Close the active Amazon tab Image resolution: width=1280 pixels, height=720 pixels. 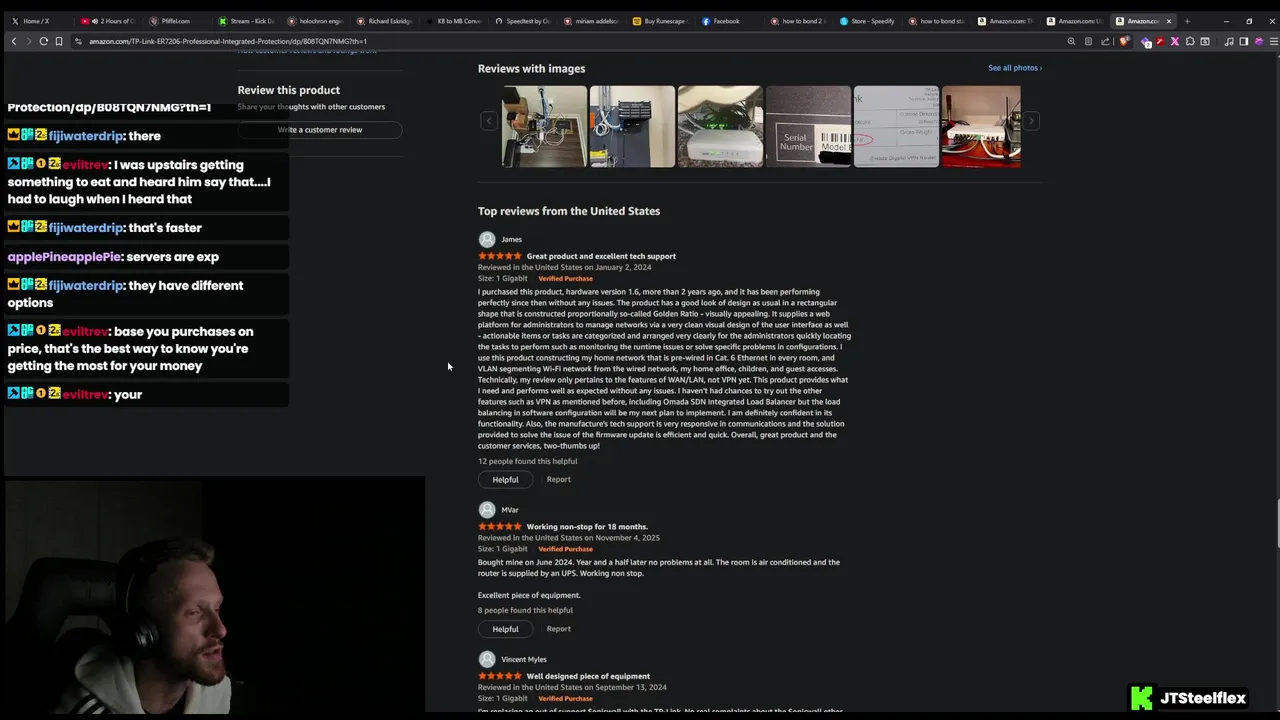(x=1168, y=21)
